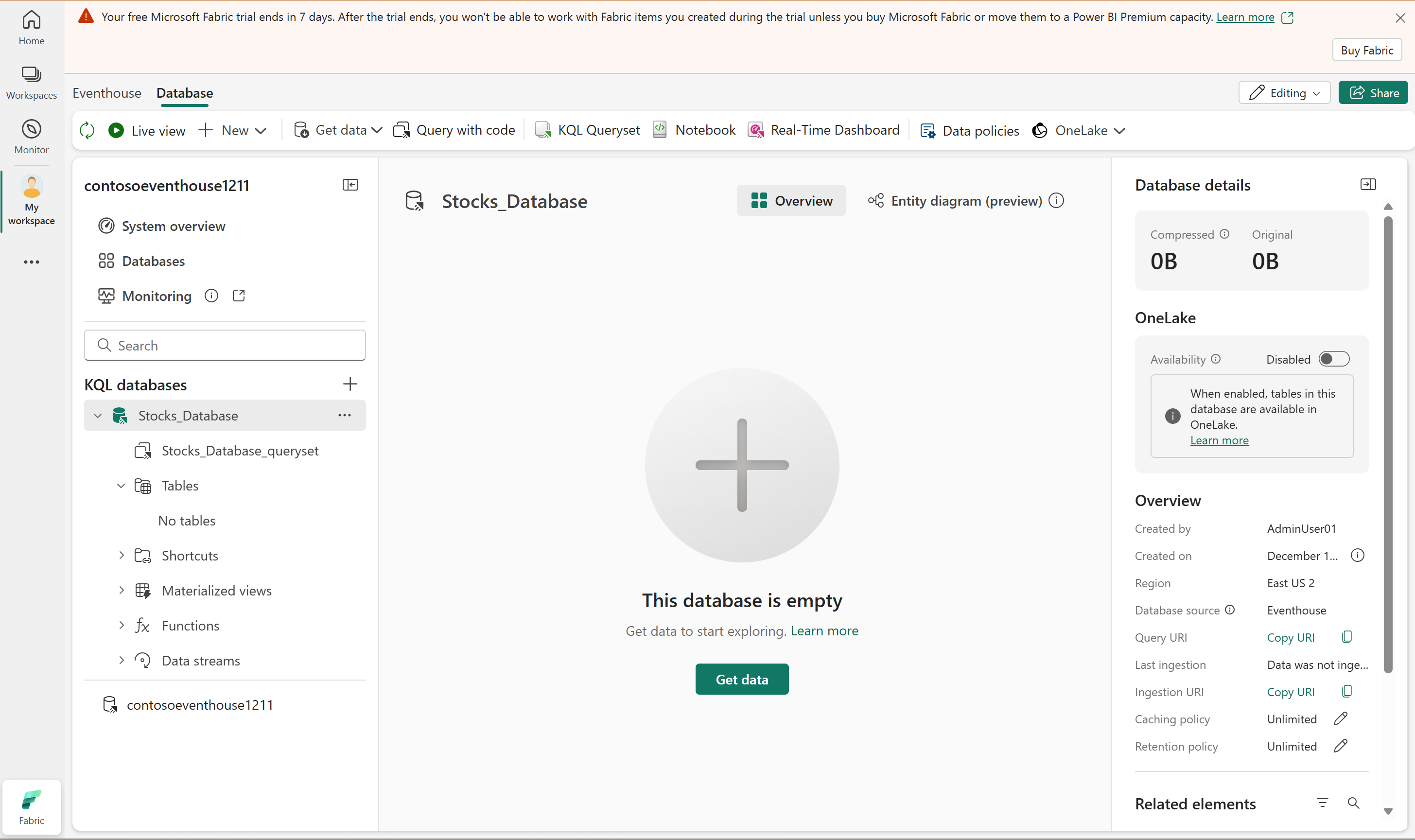Edit the Caching policy pencil icon
Viewport: 1415px width, 840px height.
[x=1340, y=719]
